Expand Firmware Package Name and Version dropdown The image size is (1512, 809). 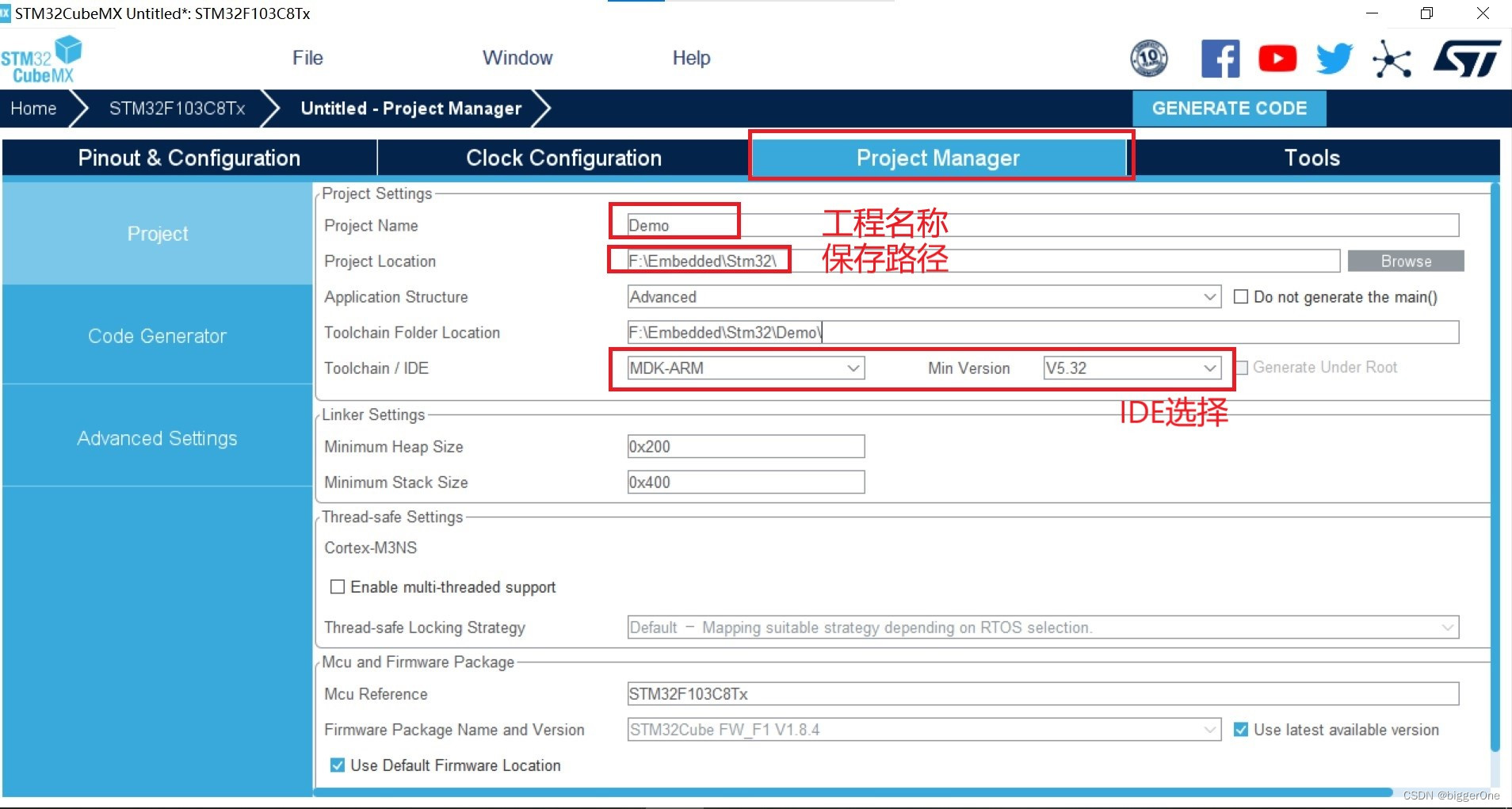(924, 729)
